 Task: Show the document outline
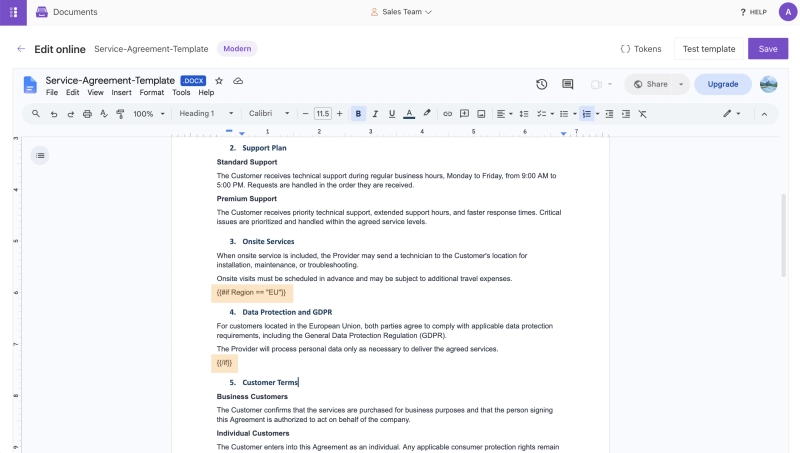point(40,156)
